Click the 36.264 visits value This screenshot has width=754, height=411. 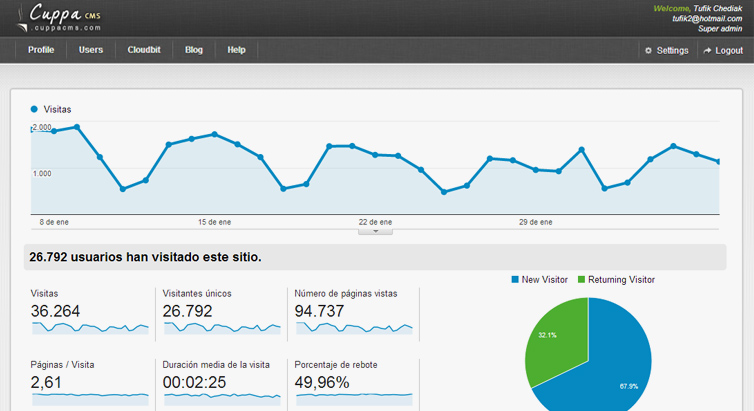pyautogui.click(x=55, y=311)
